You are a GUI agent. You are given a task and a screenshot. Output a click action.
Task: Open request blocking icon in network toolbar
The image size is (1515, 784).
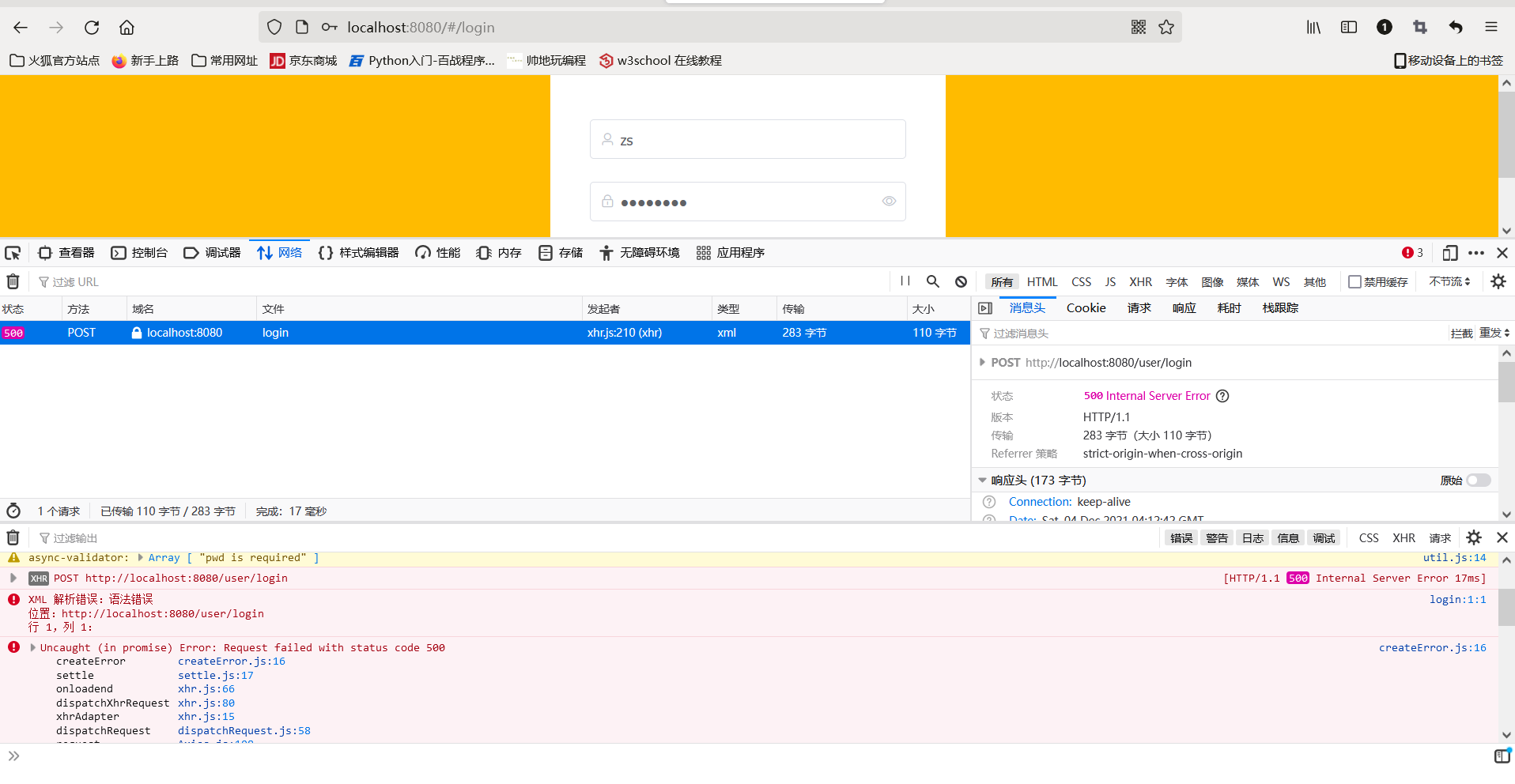[x=961, y=281]
